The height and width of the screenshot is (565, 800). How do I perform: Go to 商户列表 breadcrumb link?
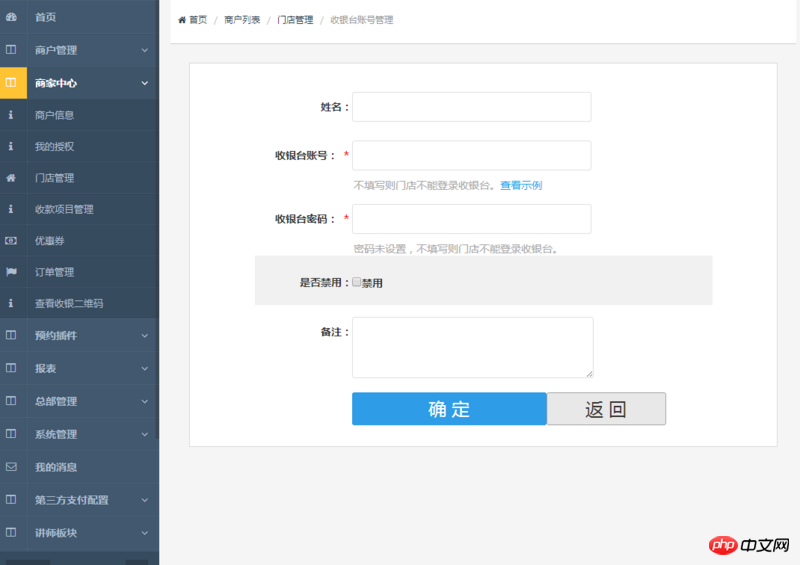[242, 20]
